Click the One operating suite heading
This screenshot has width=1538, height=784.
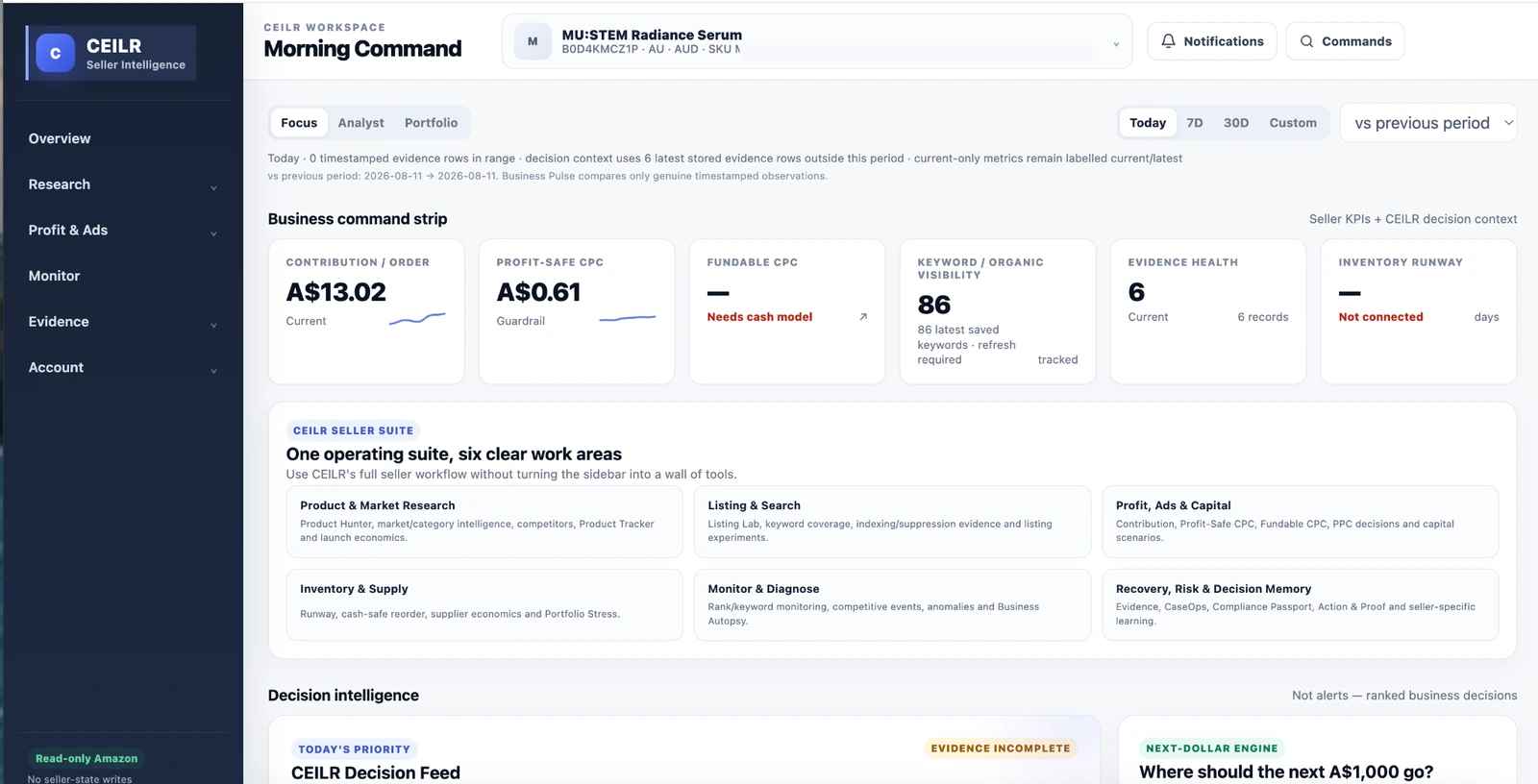coord(454,454)
